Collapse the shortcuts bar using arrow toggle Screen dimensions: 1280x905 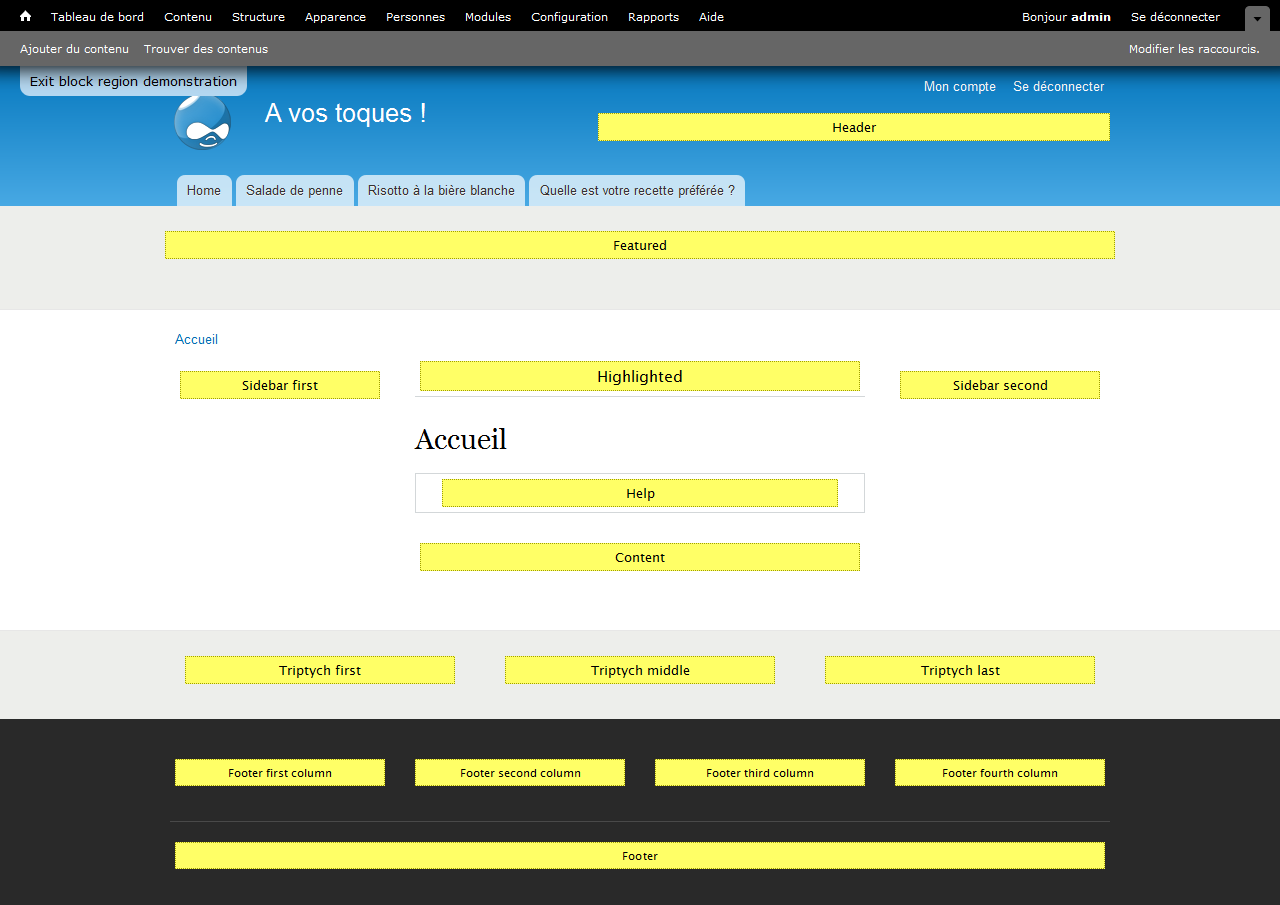click(1257, 18)
